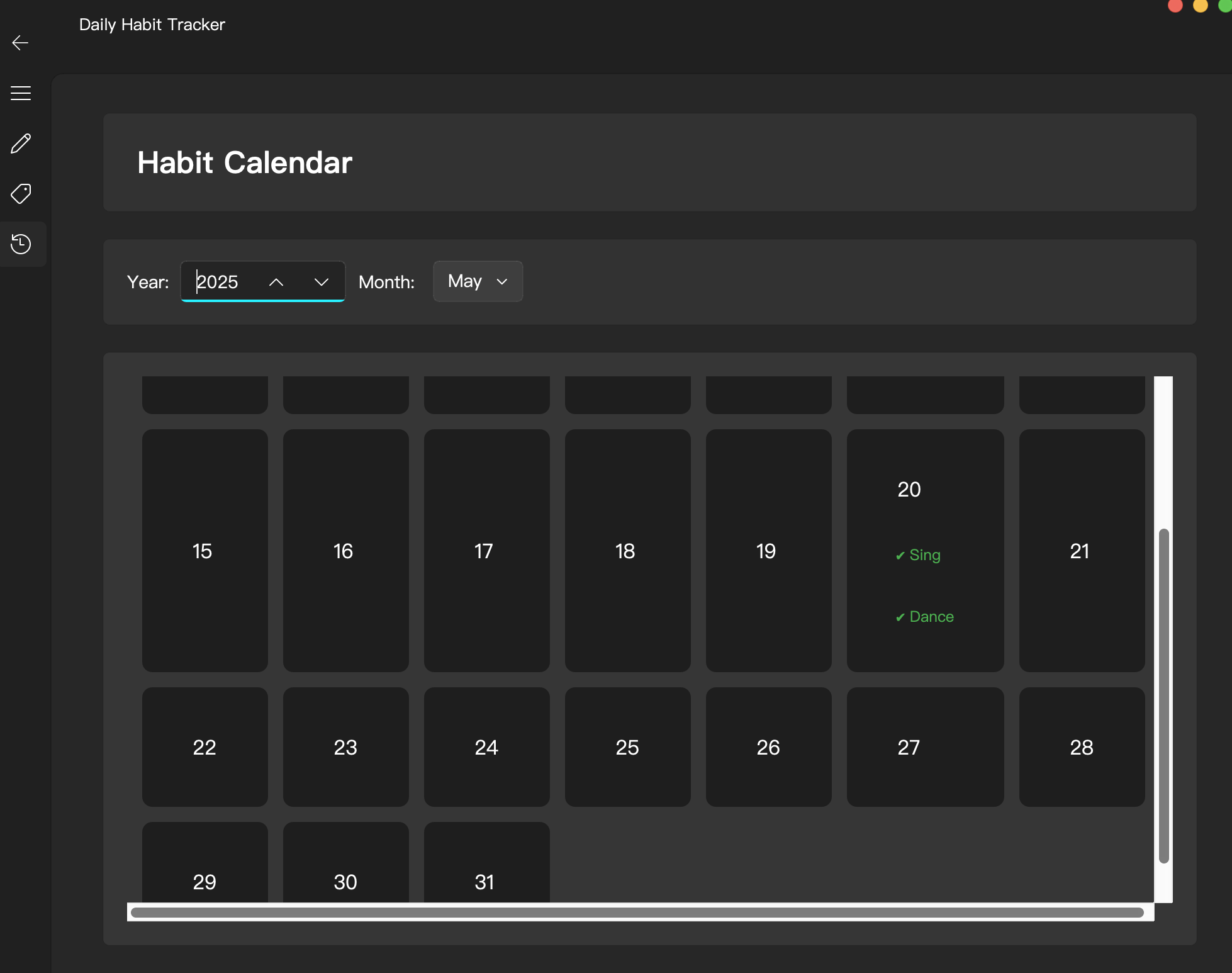Open the history clock page
This screenshot has width=1232, height=973.
(20, 244)
